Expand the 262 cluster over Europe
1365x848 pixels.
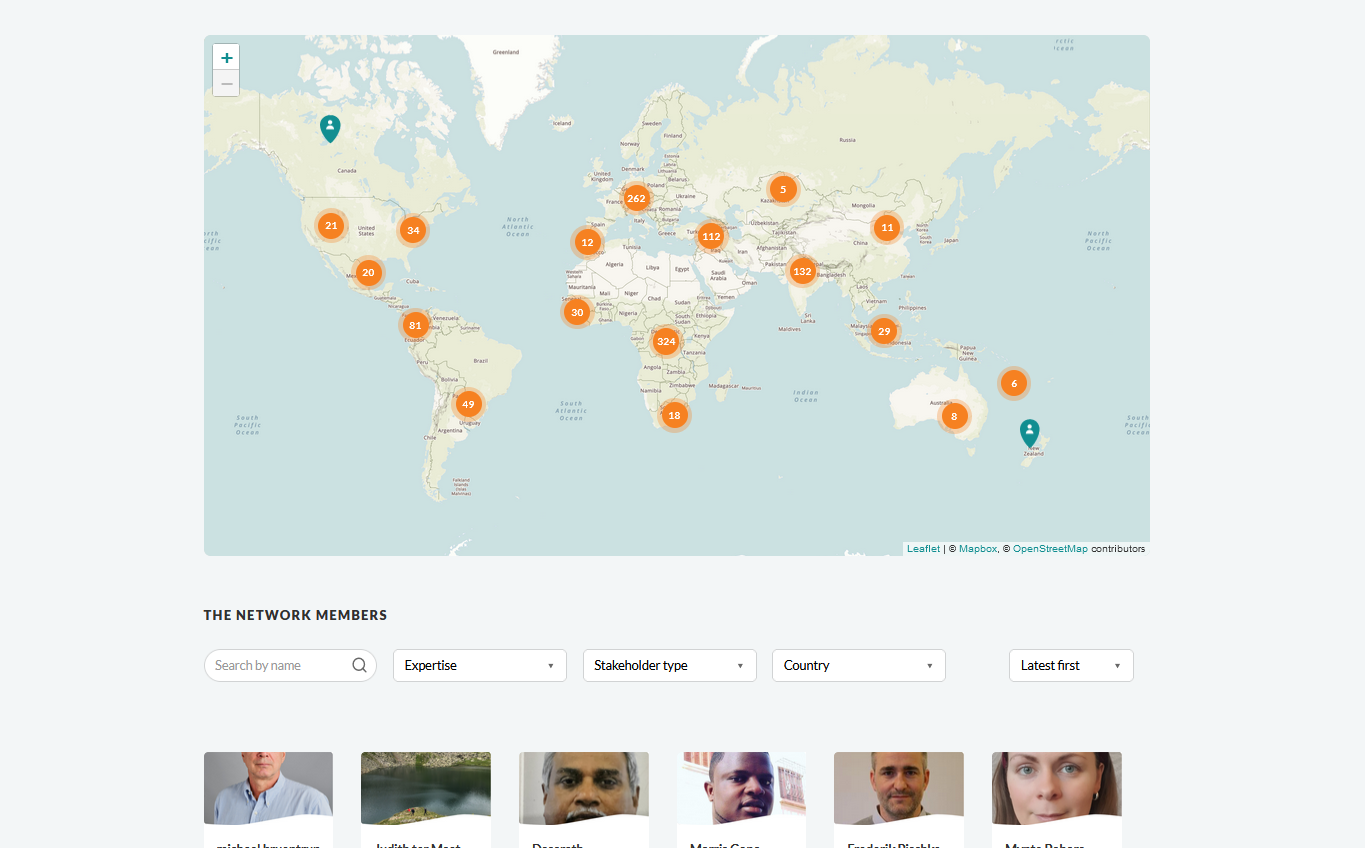coord(636,198)
